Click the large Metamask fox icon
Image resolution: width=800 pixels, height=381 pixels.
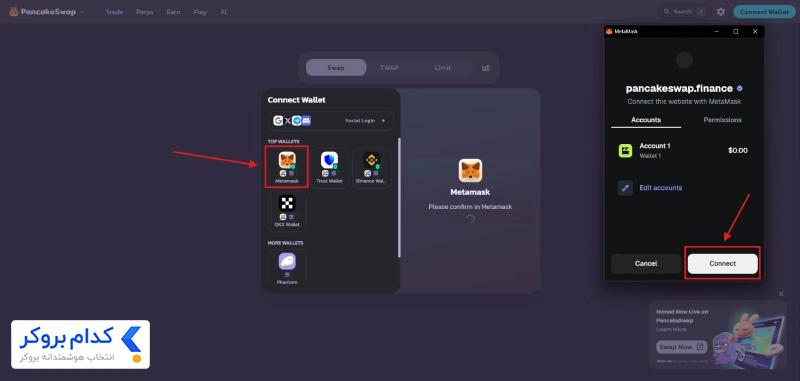point(470,171)
